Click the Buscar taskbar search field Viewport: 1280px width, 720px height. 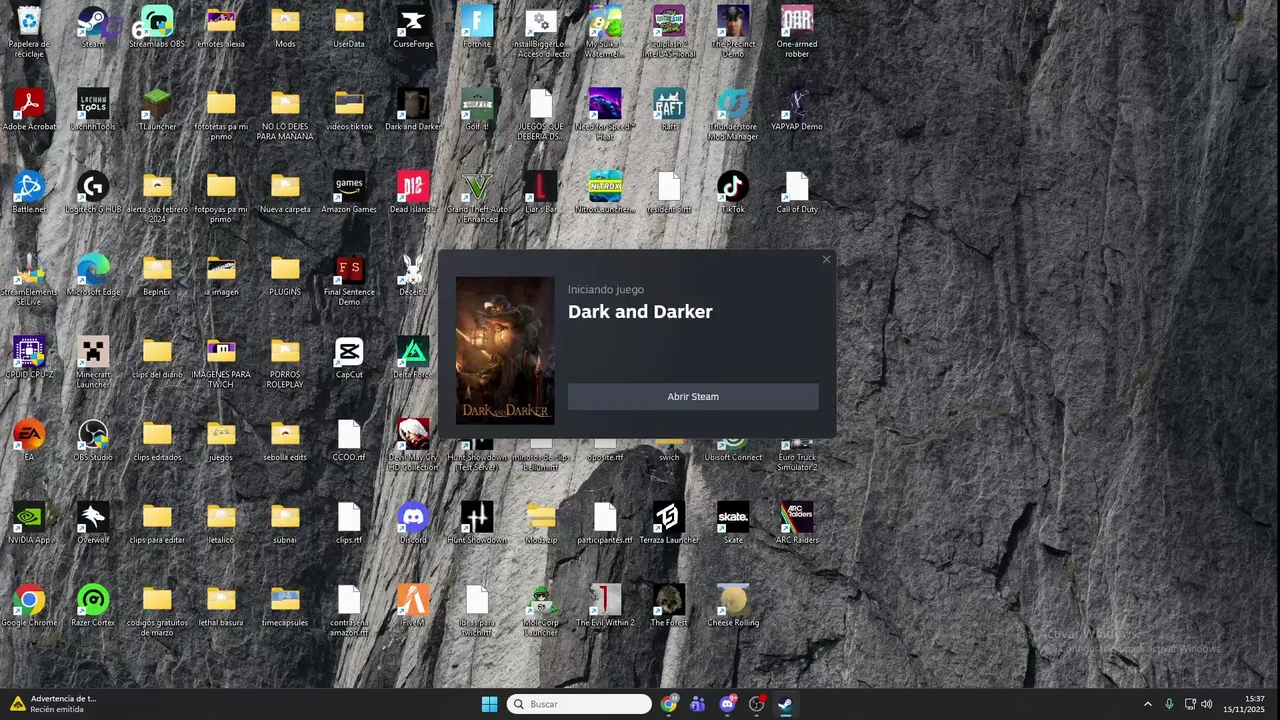579,704
